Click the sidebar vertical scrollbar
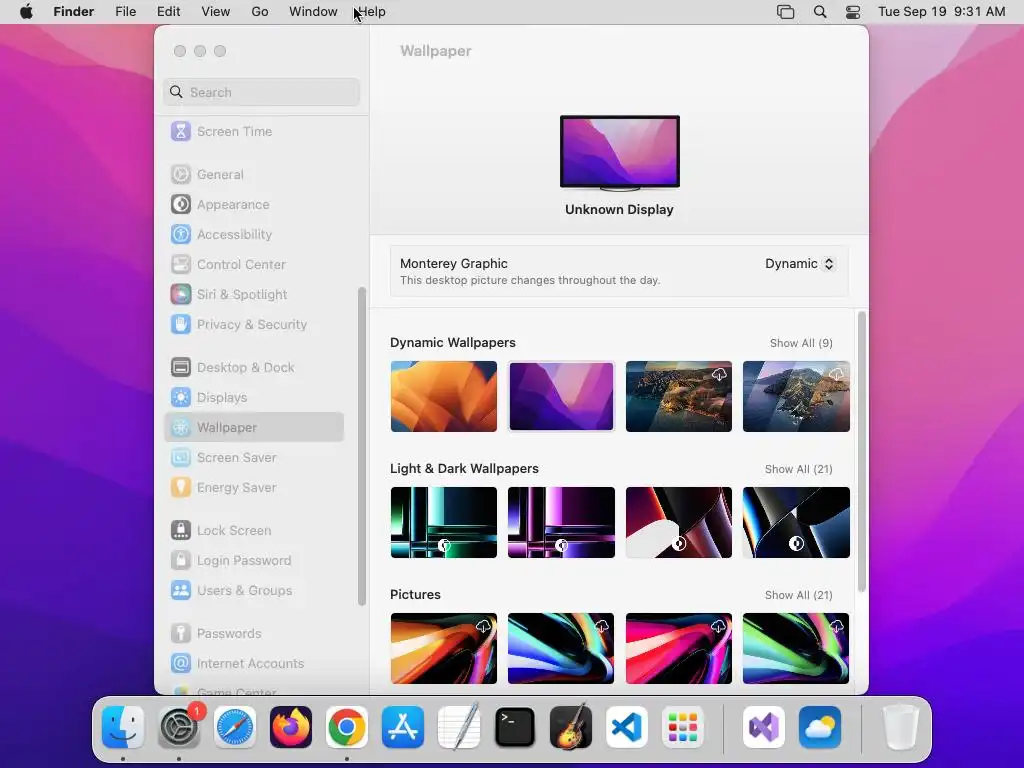Screen dimensions: 1024x768 362,447
